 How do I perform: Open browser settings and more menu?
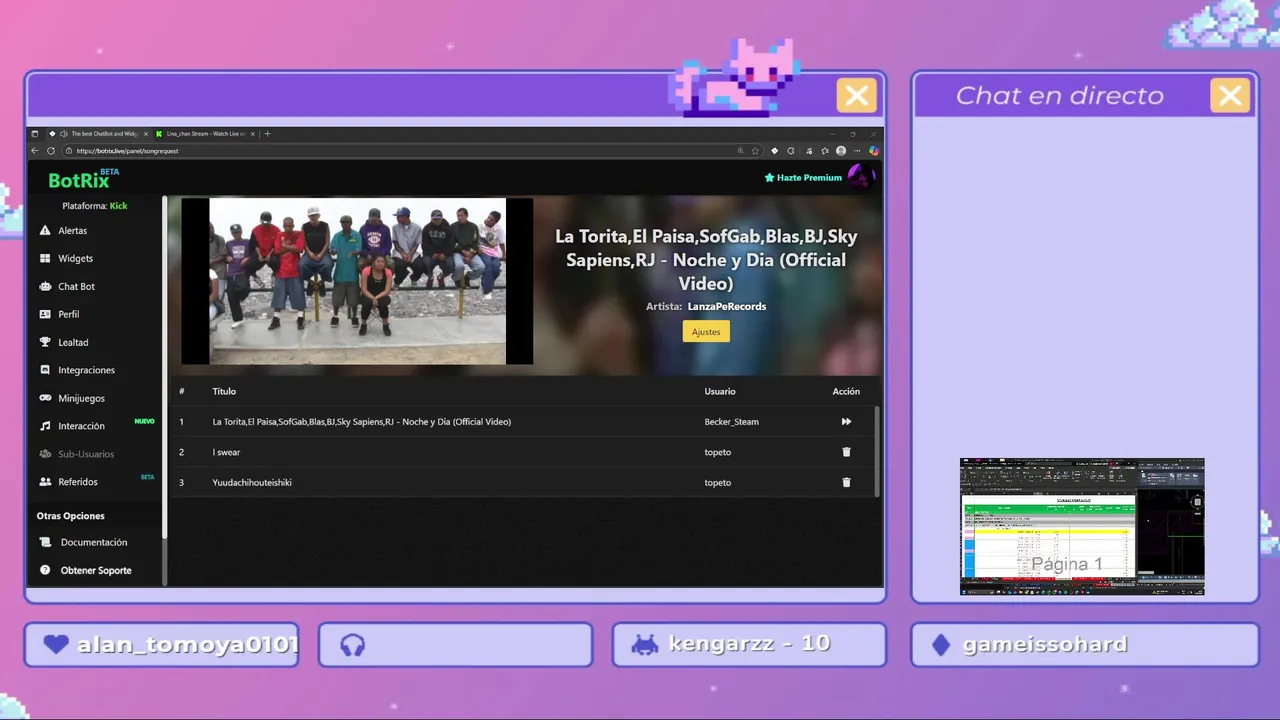click(x=858, y=151)
